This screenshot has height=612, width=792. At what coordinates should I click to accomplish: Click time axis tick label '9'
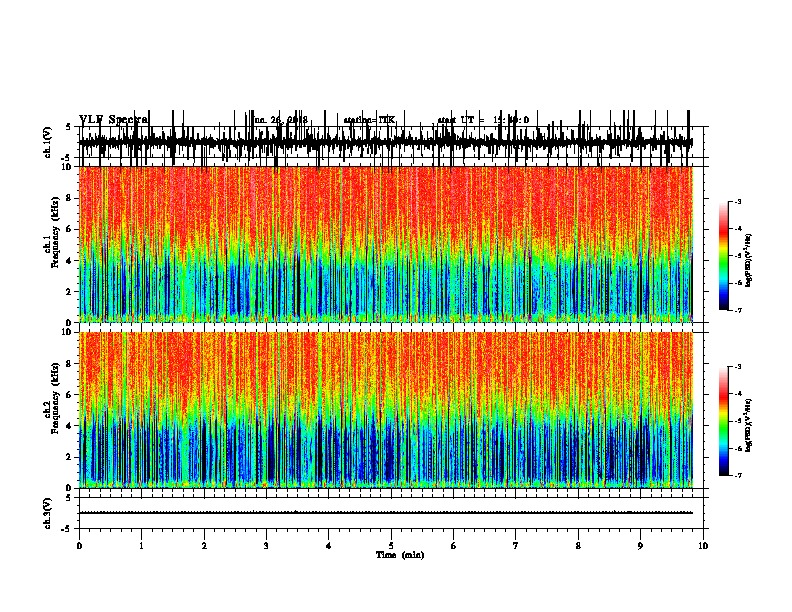click(x=640, y=546)
